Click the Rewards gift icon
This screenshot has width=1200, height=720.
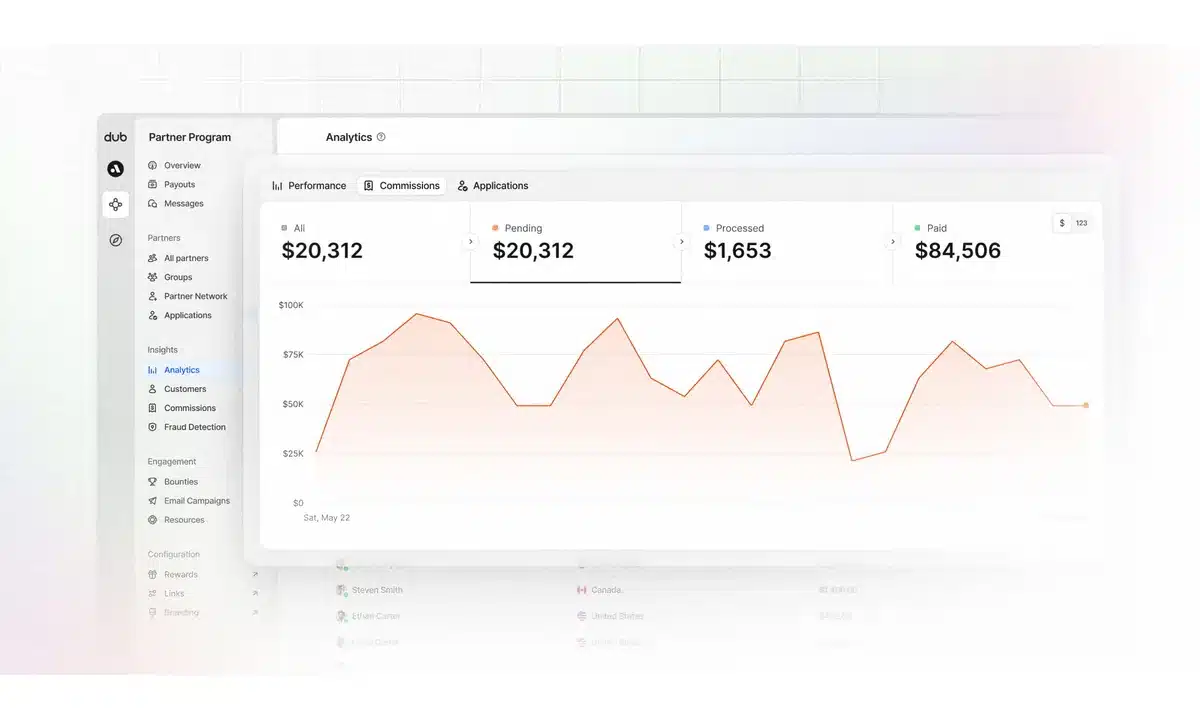click(x=152, y=574)
